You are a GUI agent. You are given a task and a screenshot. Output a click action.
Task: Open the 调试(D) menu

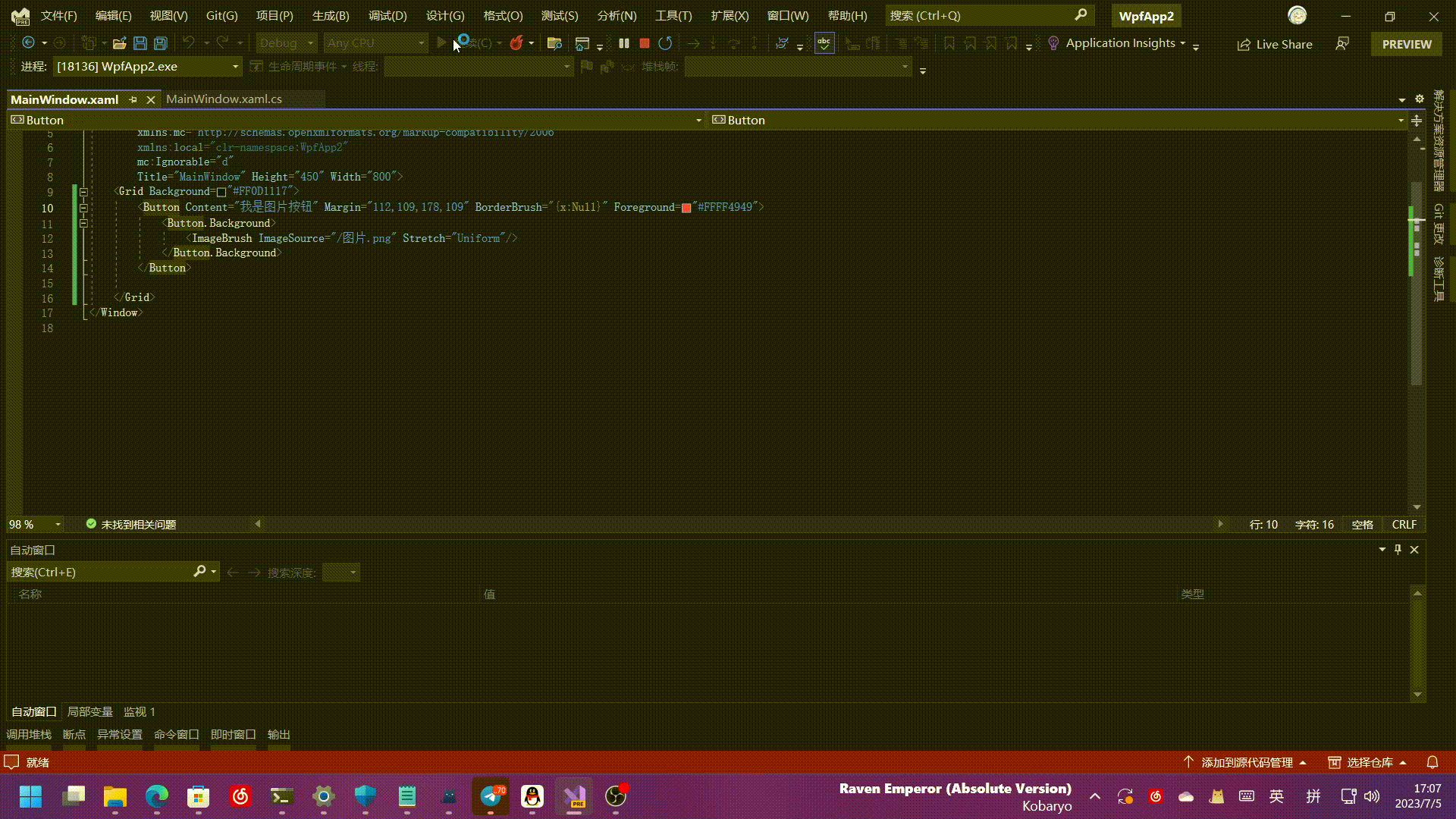(387, 15)
